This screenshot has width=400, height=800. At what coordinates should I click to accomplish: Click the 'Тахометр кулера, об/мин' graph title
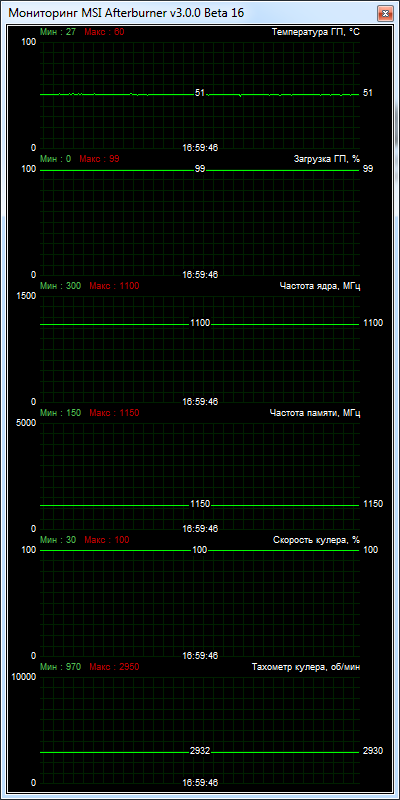306,667
